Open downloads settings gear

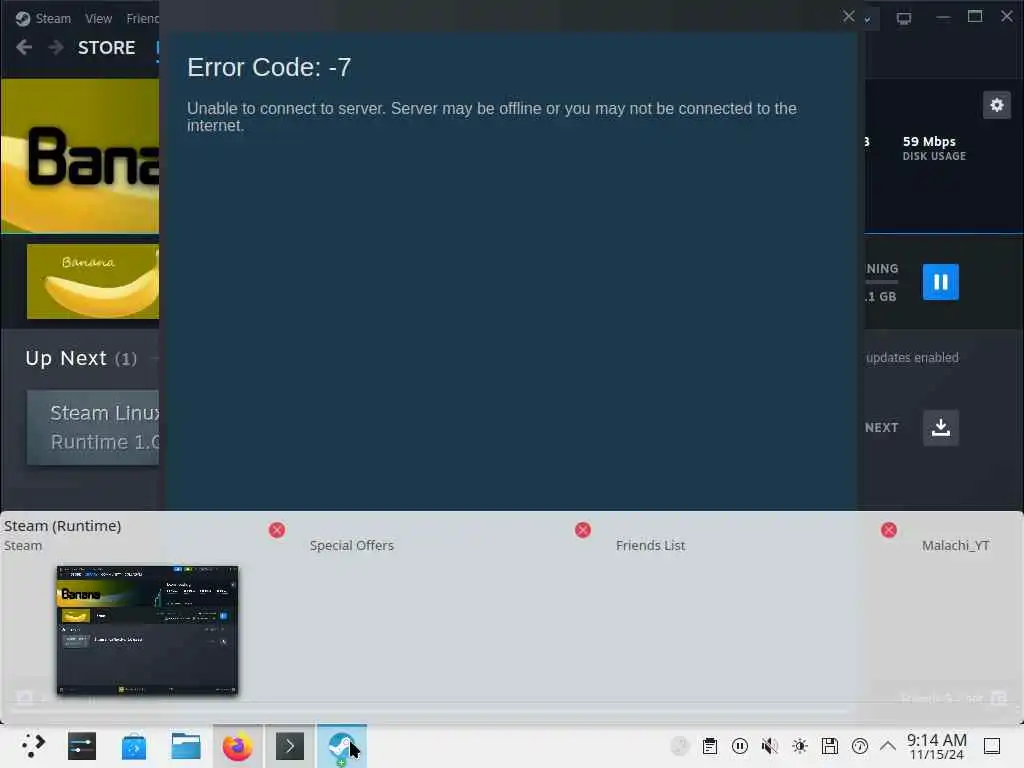point(997,105)
